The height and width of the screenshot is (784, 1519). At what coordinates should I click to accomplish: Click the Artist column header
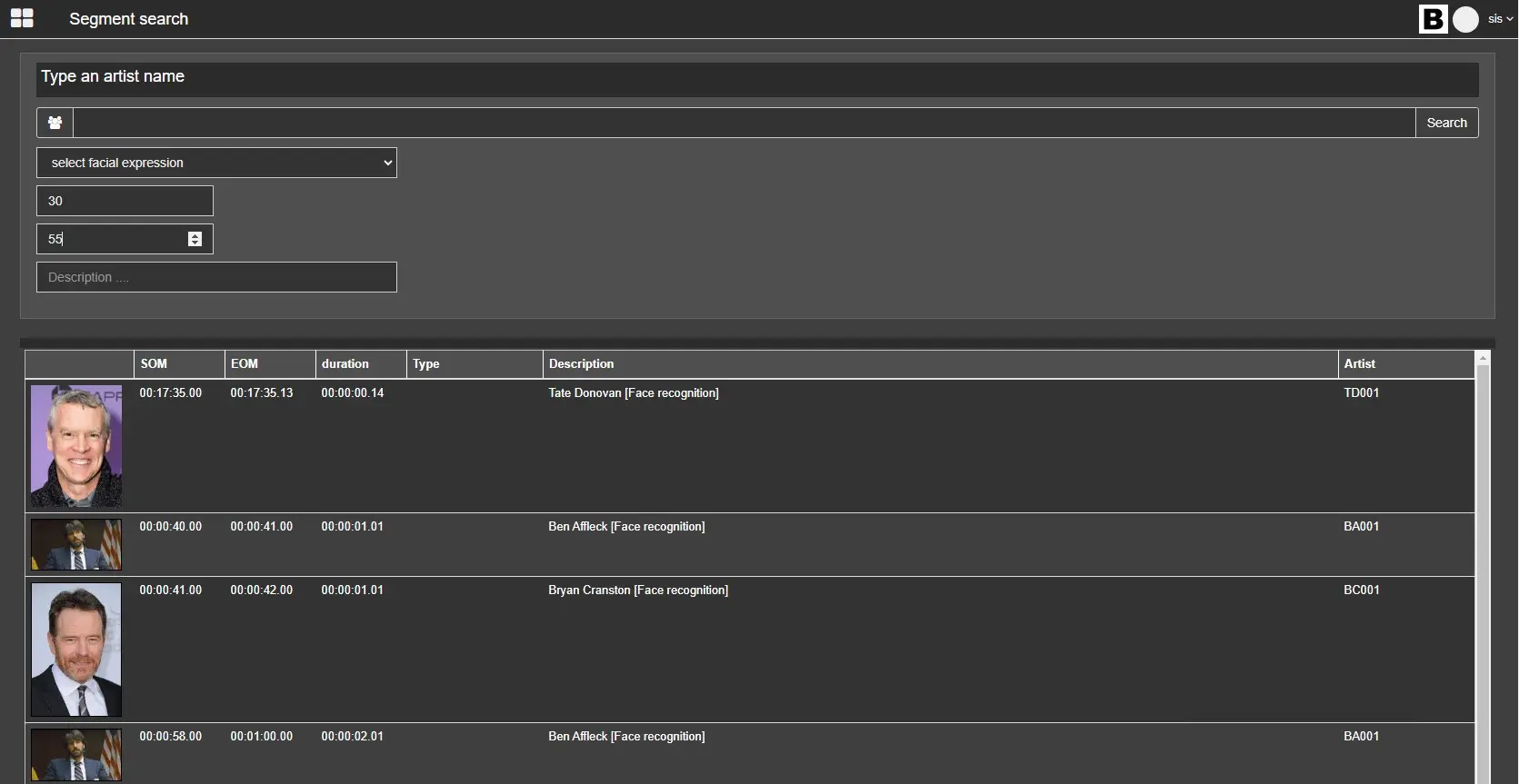pos(1359,363)
